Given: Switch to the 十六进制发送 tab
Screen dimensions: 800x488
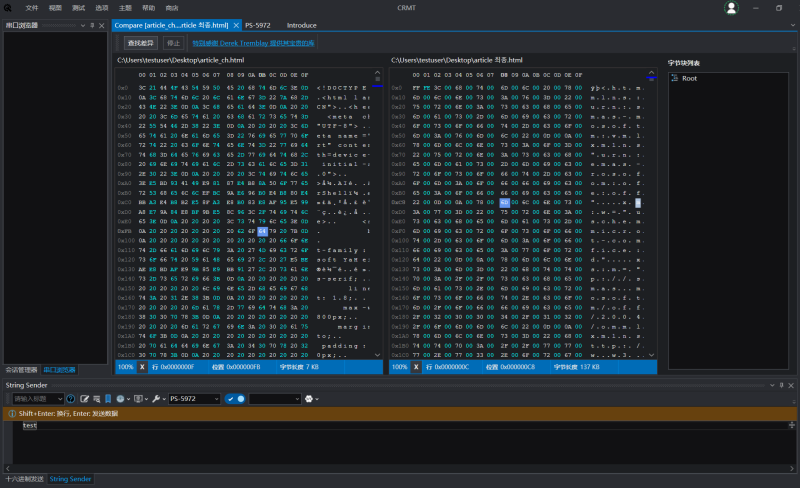Looking at the screenshot, I should point(24,479).
